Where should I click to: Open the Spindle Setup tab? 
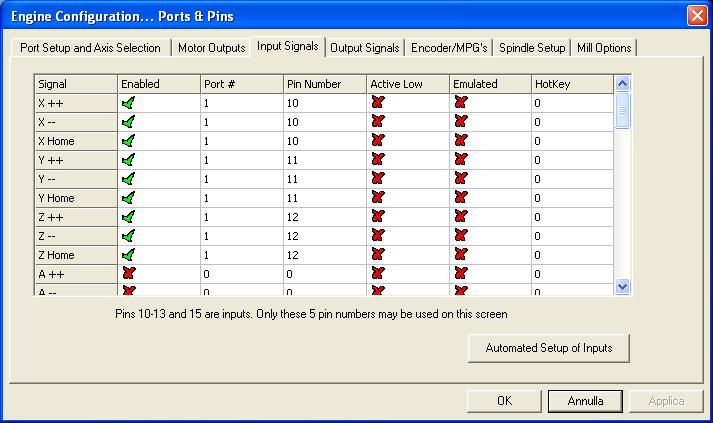533,47
